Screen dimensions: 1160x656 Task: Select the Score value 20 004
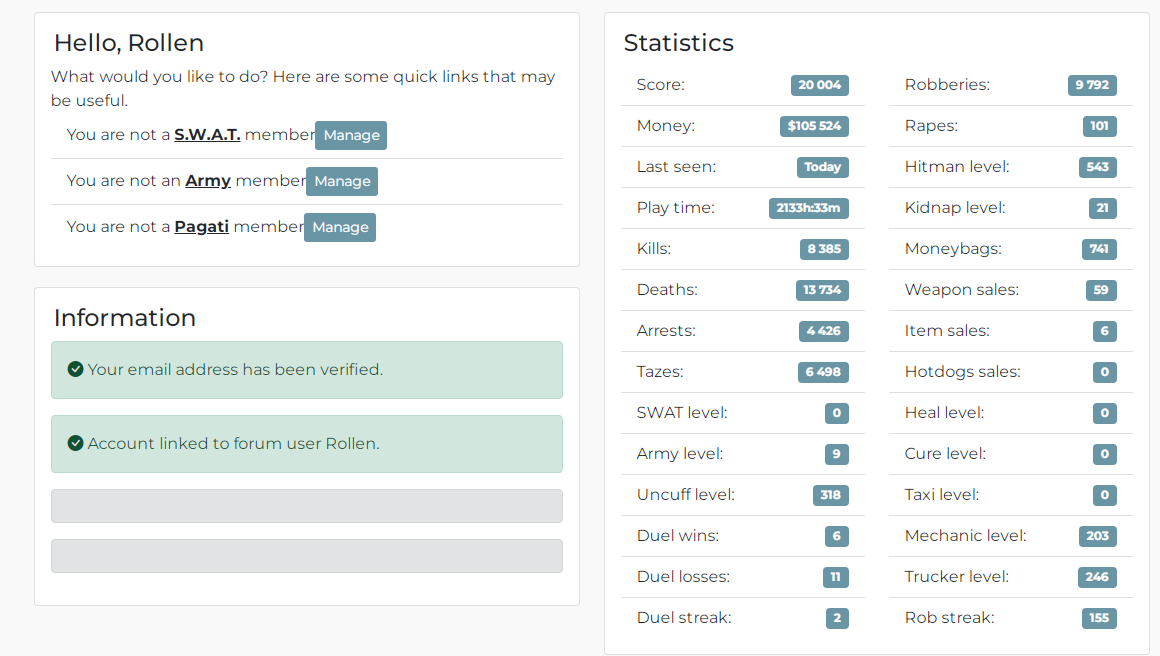coord(820,85)
